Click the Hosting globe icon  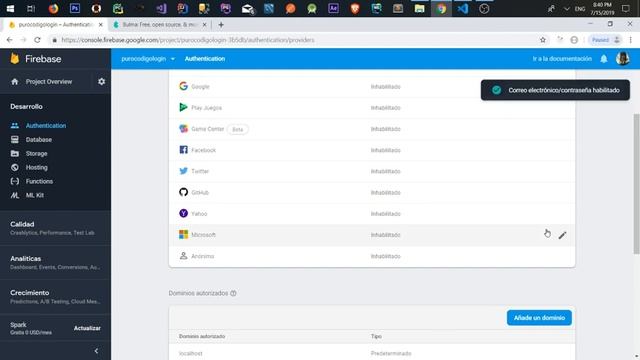click(15, 167)
